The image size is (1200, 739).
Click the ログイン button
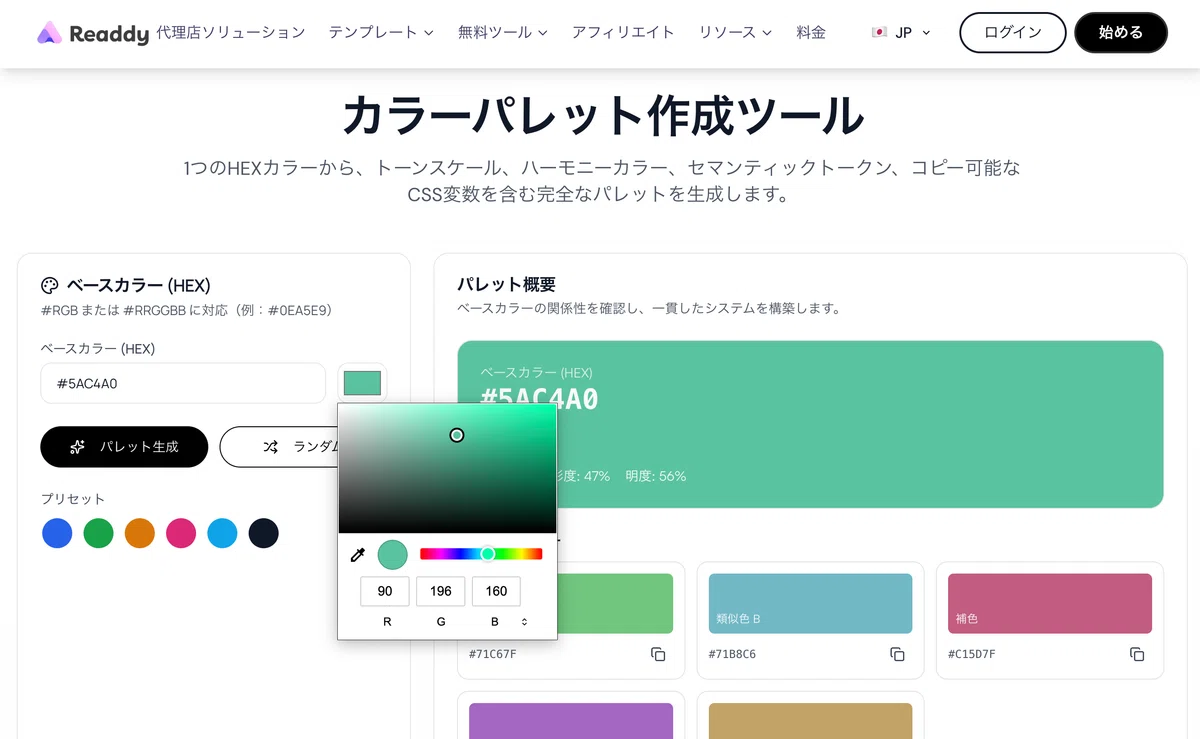[x=1013, y=33]
